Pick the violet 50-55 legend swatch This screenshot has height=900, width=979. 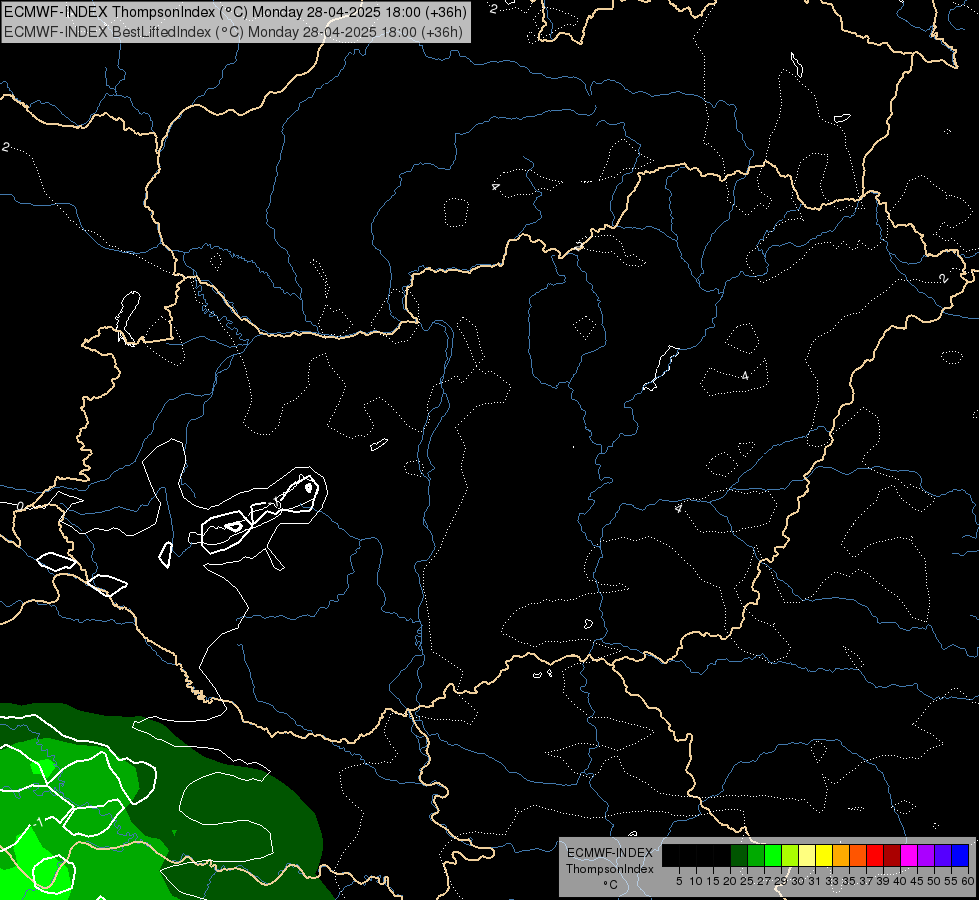coord(943,855)
